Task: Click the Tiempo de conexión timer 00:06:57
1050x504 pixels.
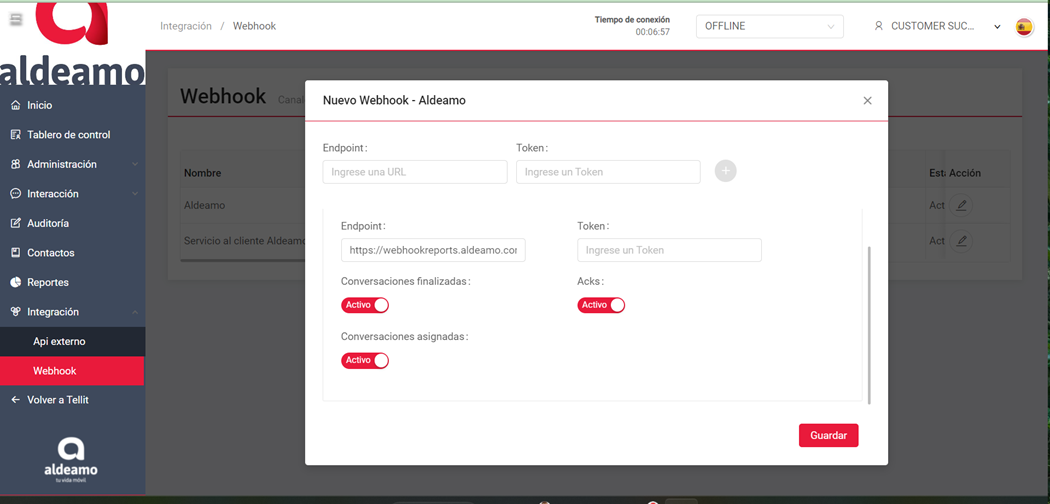Action: click(x=652, y=31)
